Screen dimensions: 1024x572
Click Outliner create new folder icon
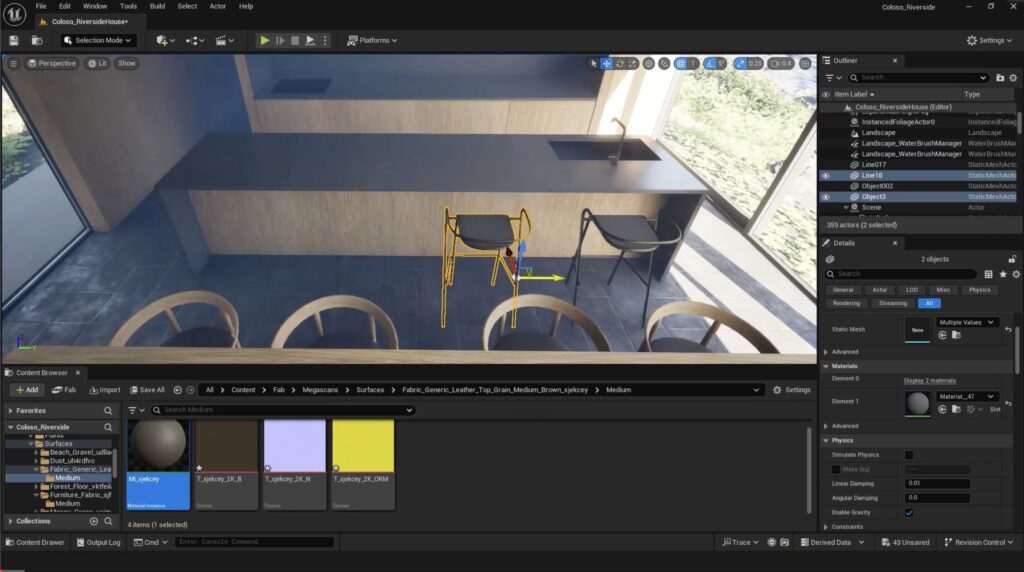[1000, 78]
